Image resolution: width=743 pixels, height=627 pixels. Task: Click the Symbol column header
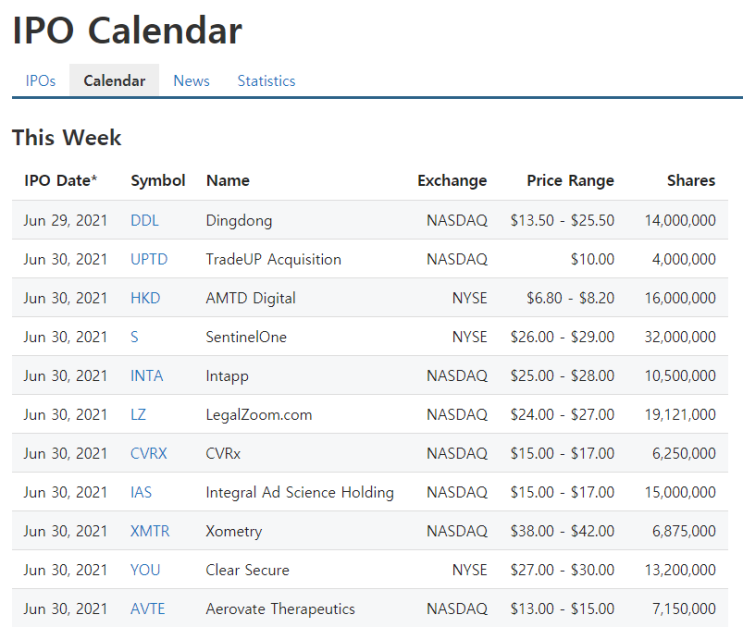[x=158, y=181]
